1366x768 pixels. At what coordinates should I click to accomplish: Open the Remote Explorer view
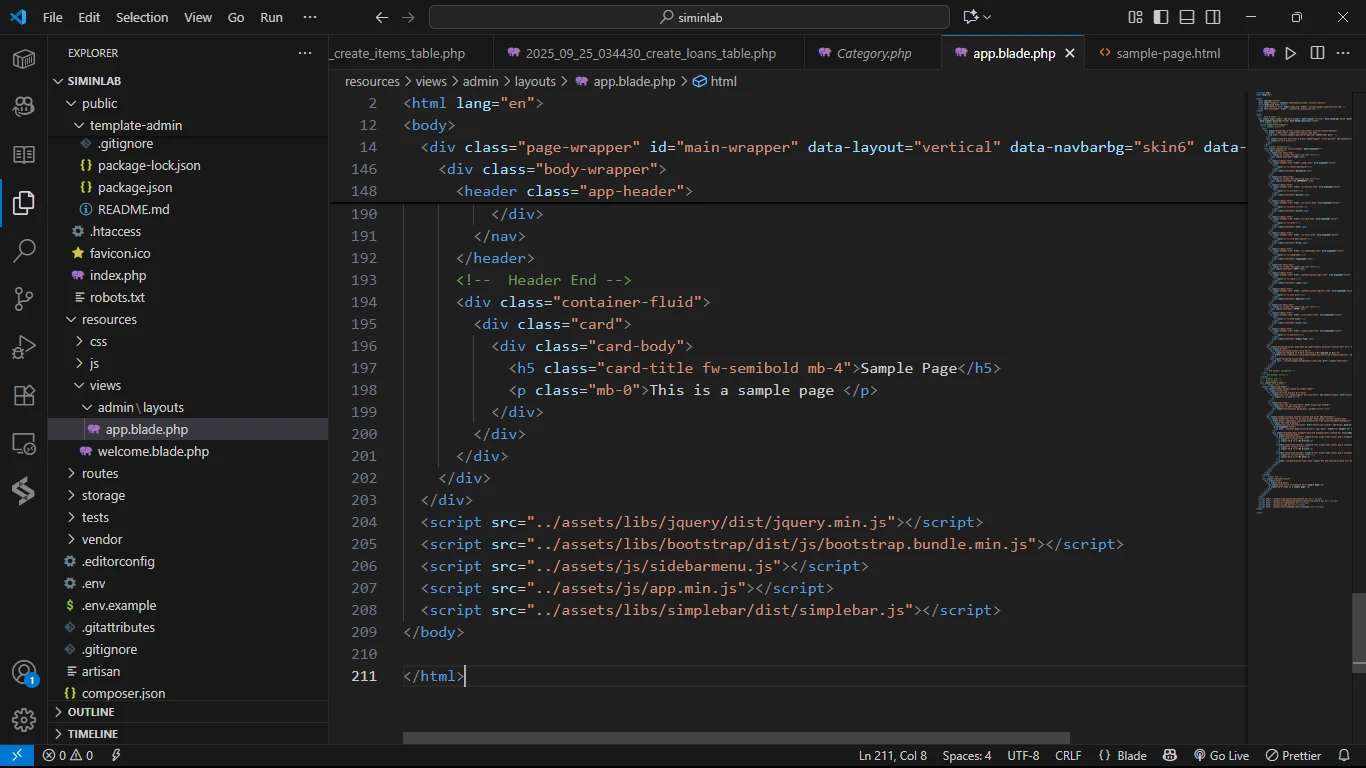tap(24, 443)
